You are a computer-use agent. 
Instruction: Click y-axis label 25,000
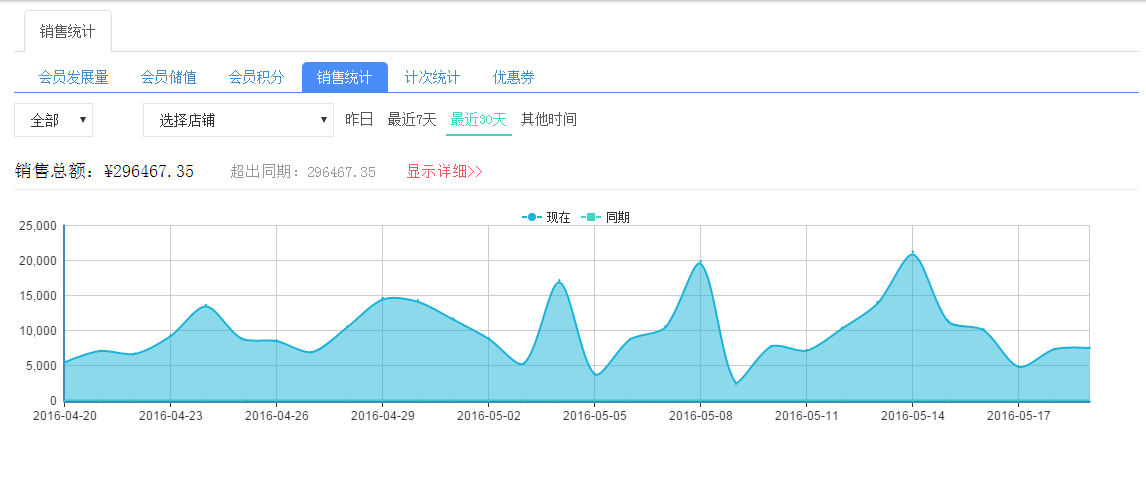[x=37, y=226]
